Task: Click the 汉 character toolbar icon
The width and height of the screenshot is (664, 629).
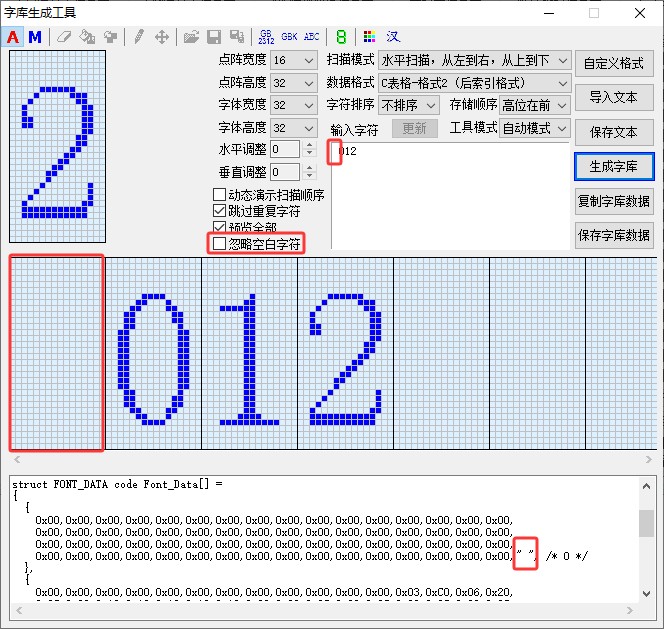Action: click(395, 37)
